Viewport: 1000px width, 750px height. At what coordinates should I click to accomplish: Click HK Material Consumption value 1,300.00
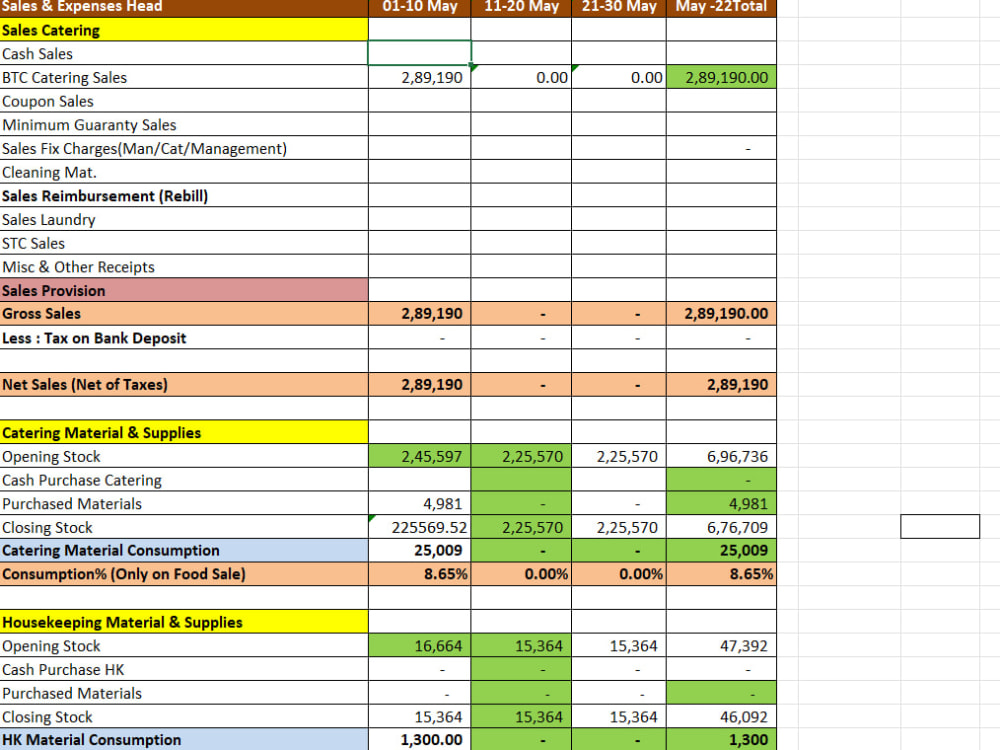click(420, 740)
